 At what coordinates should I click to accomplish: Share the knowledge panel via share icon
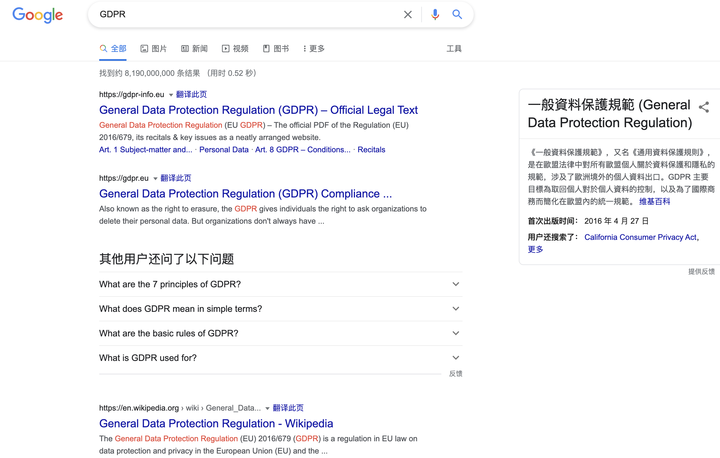pos(704,107)
